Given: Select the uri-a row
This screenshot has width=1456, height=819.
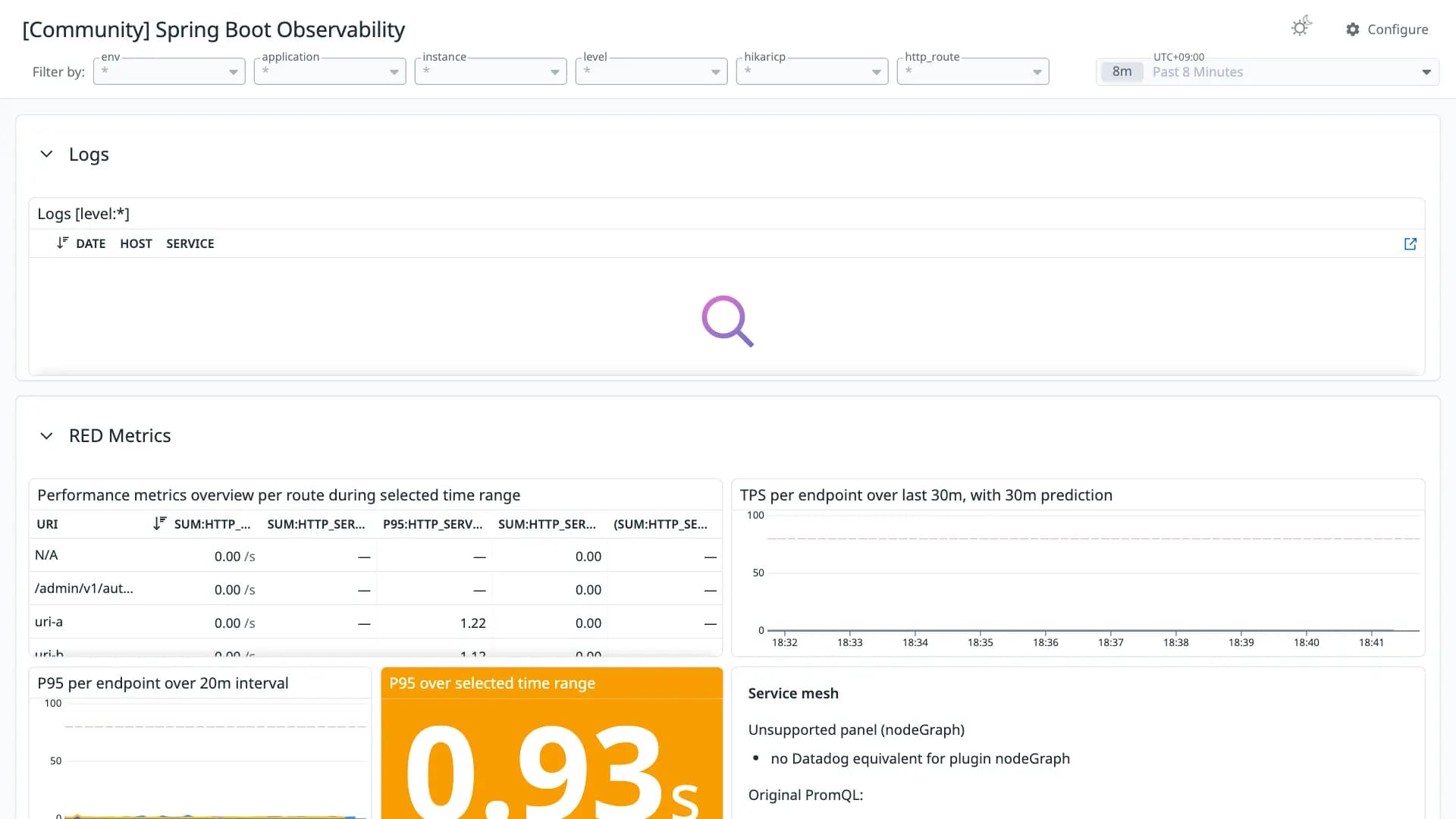Looking at the screenshot, I should [x=375, y=623].
